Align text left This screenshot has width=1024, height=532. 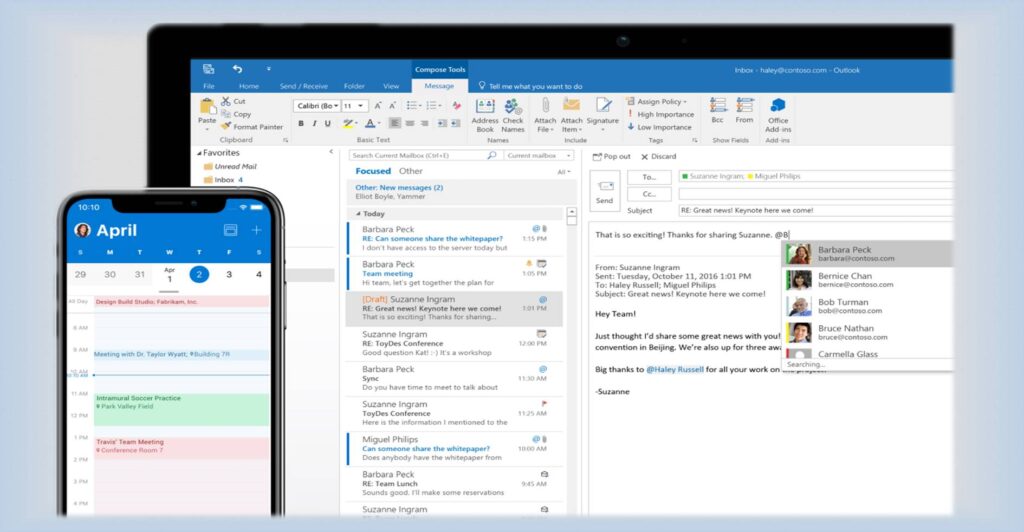395,123
